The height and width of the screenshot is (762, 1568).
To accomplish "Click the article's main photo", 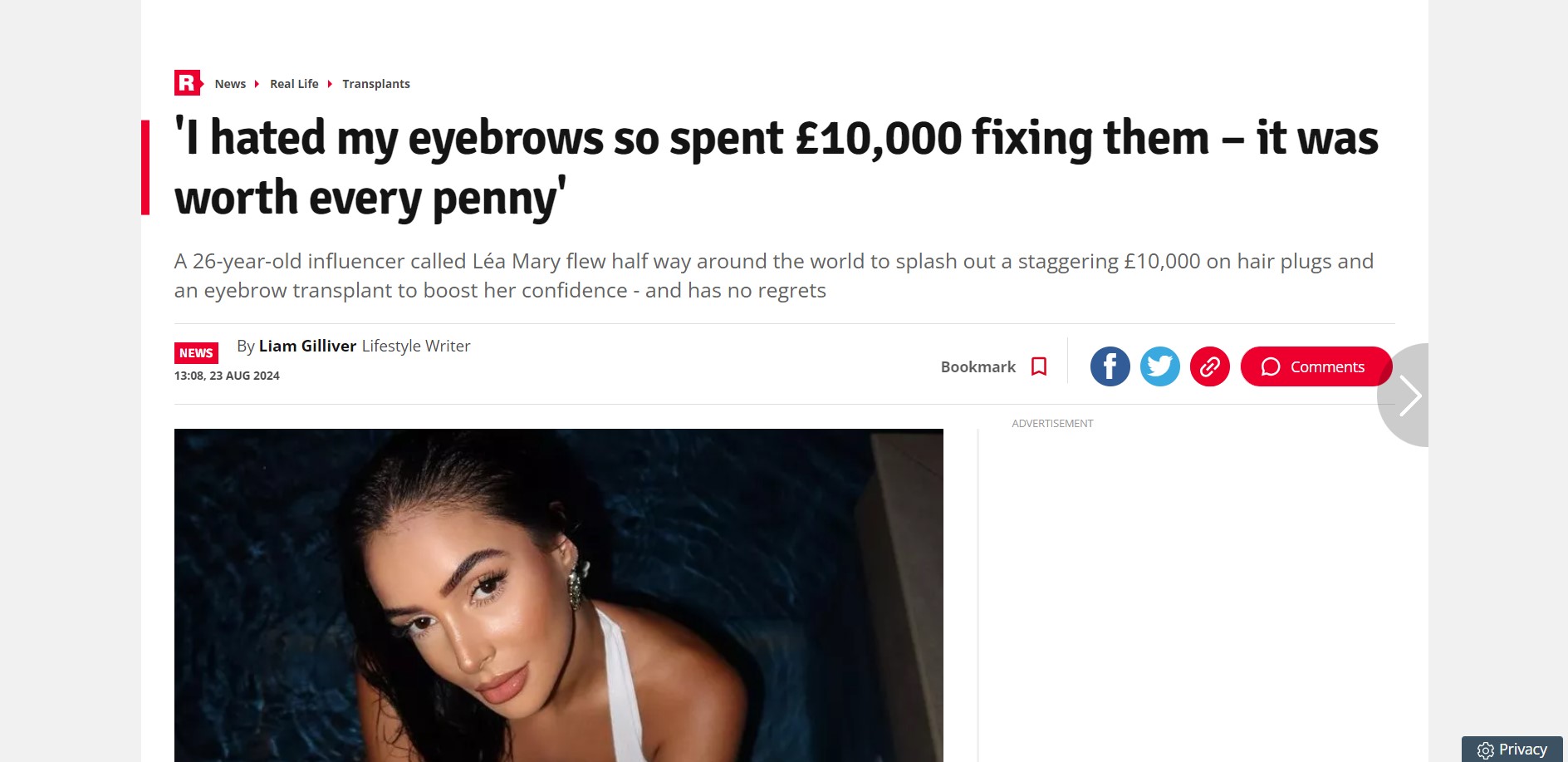I will [x=559, y=595].
